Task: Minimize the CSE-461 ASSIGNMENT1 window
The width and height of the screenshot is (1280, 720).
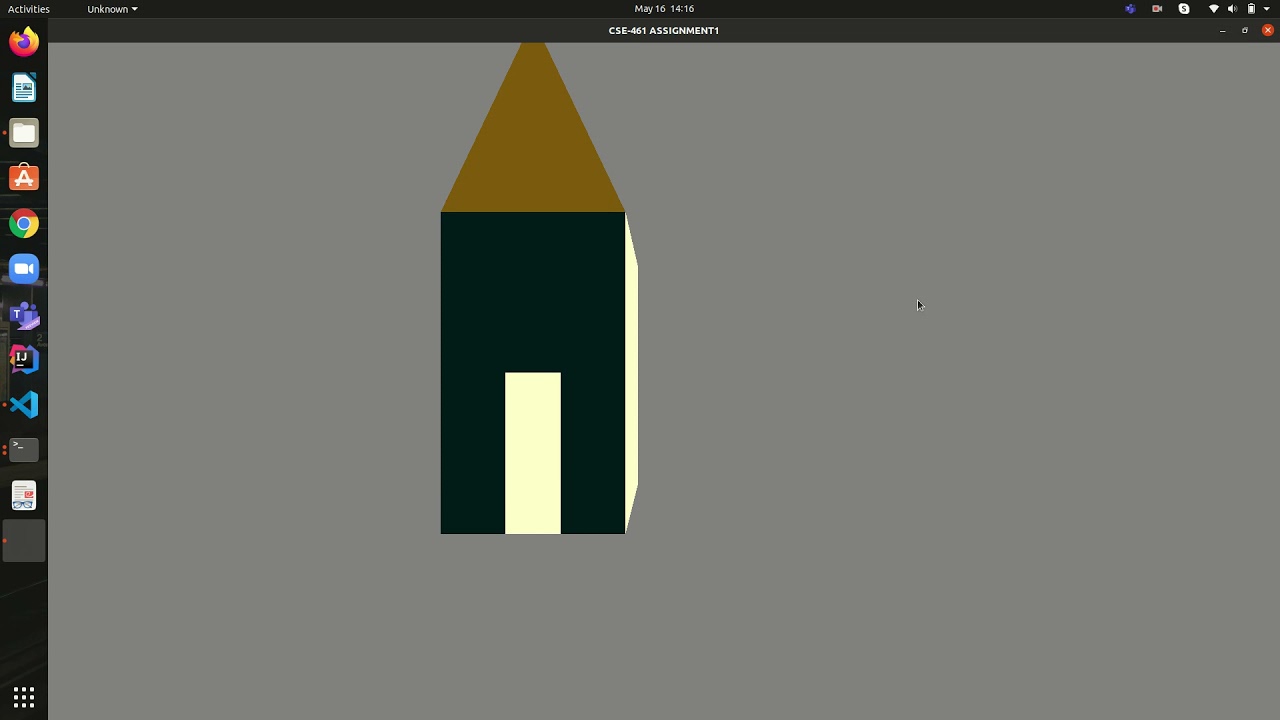Action: tap(1222, 31)
